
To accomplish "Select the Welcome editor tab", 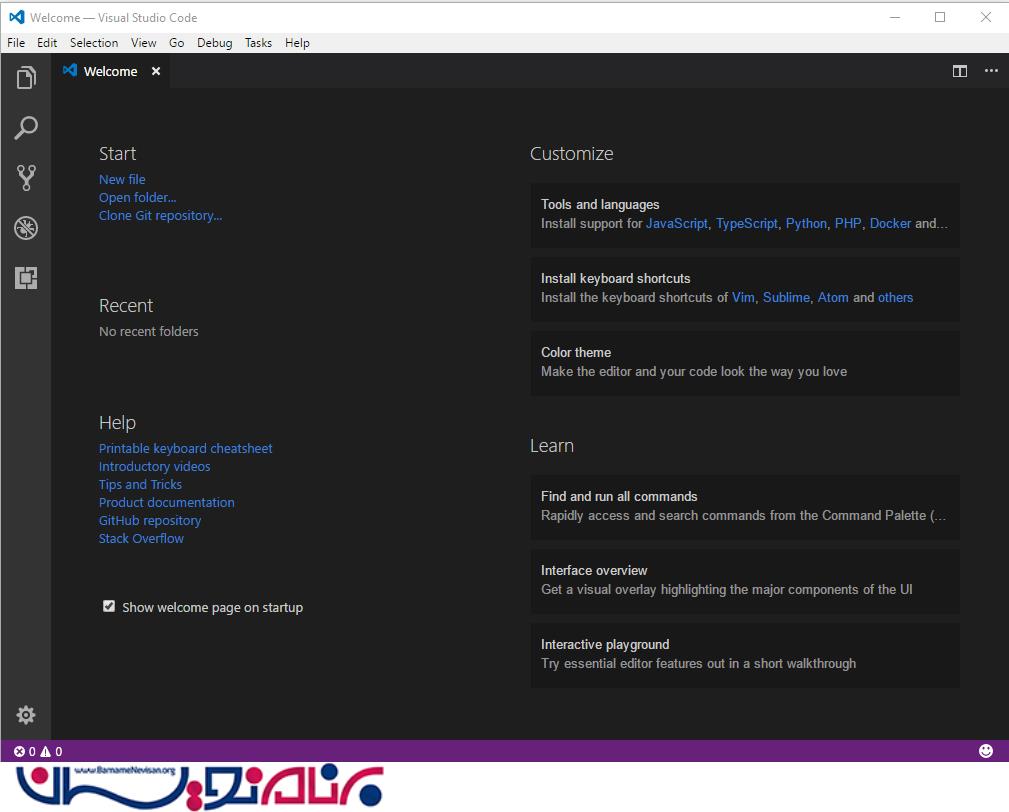I will pos(111,71).
